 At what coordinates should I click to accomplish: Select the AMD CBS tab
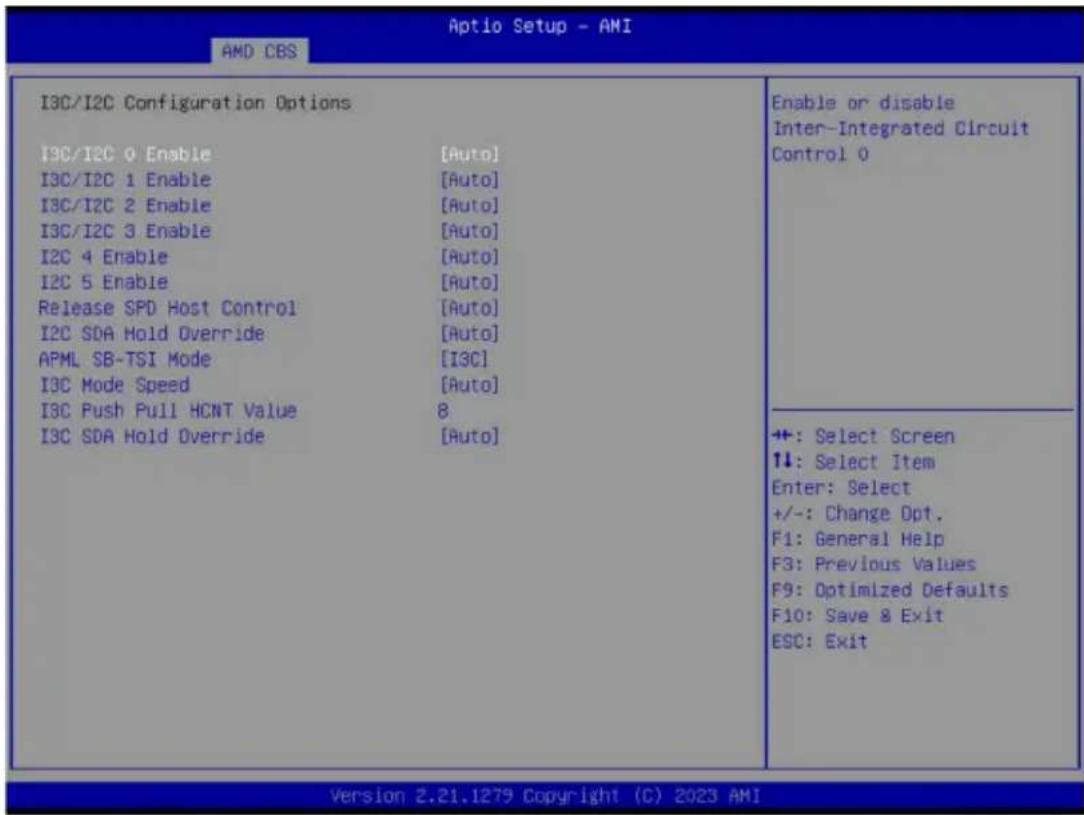(x=259, y=51)
